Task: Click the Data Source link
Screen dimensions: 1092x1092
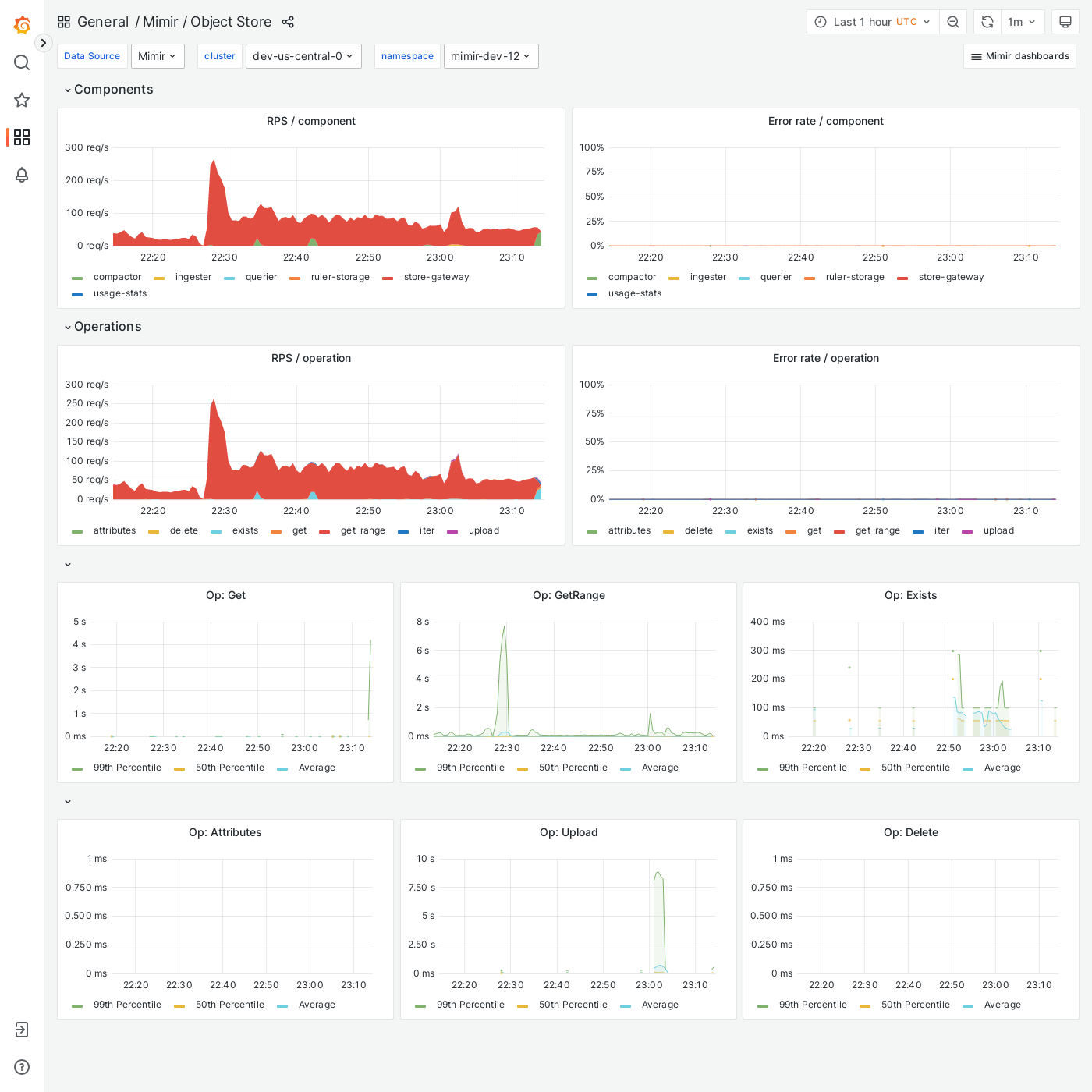Action: coord(92,56)
